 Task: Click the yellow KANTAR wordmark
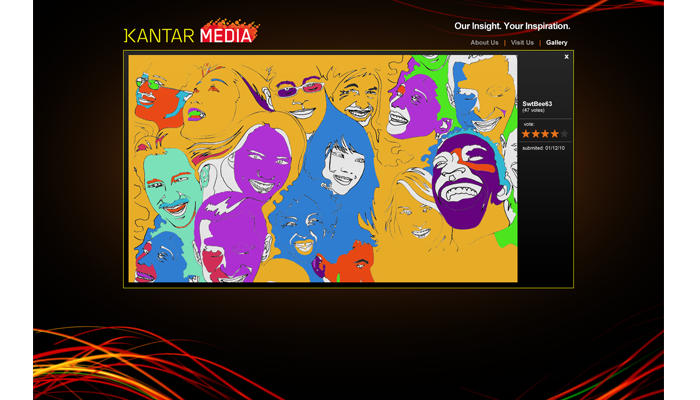point(159,36)
